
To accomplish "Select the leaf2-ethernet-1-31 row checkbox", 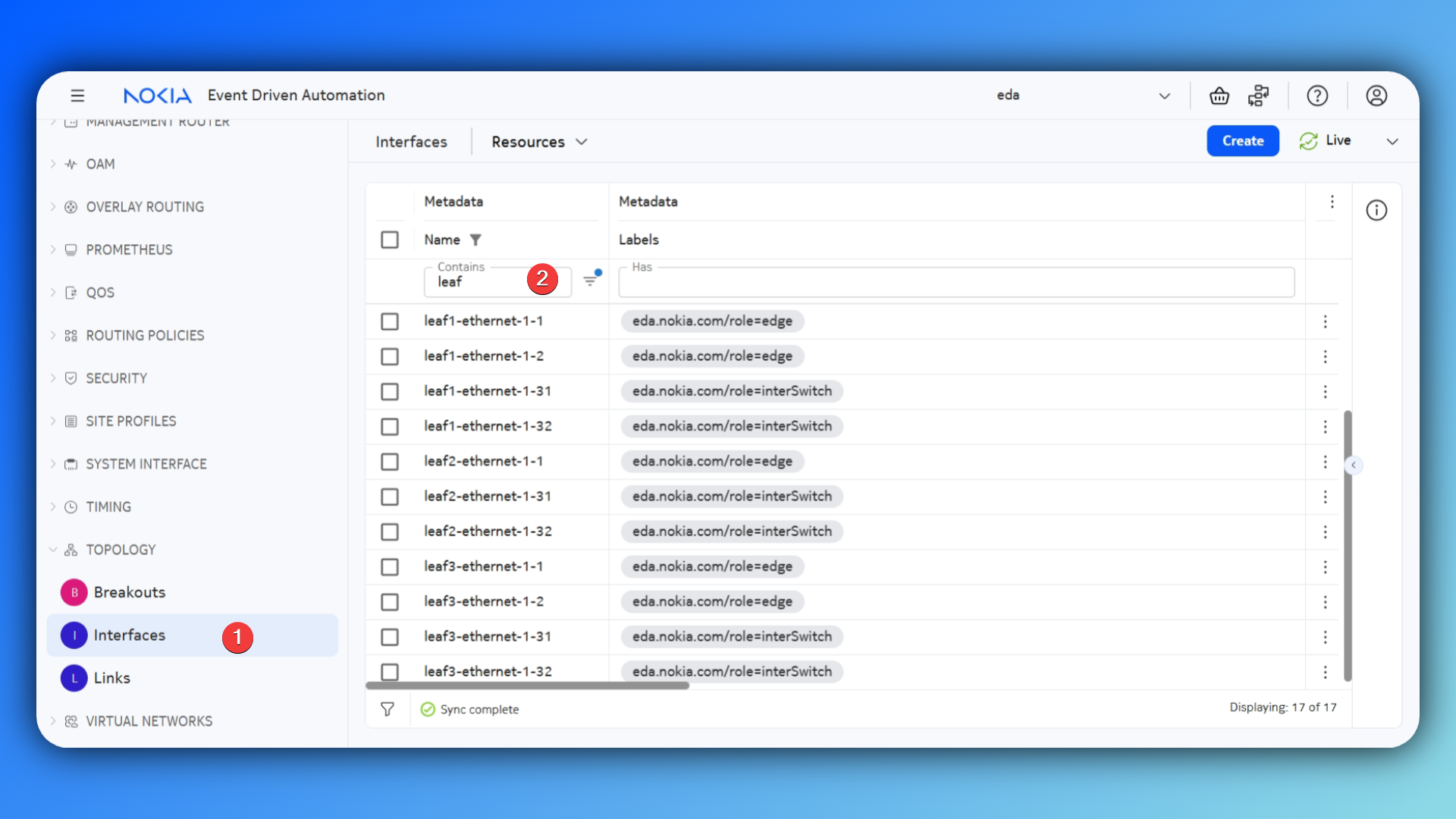I will click(x=390, y=497).
